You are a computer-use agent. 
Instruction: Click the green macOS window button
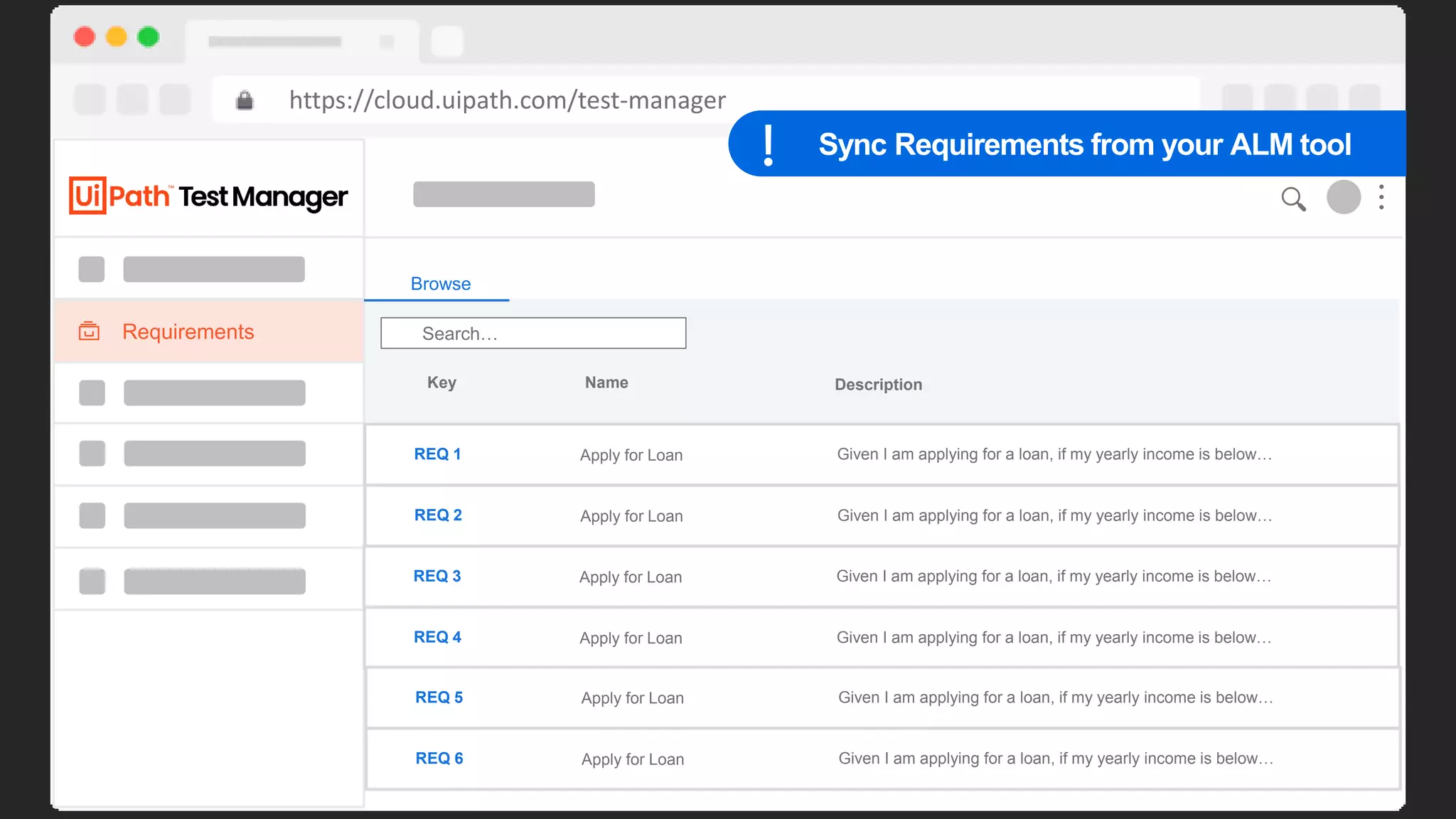[148, 37]
